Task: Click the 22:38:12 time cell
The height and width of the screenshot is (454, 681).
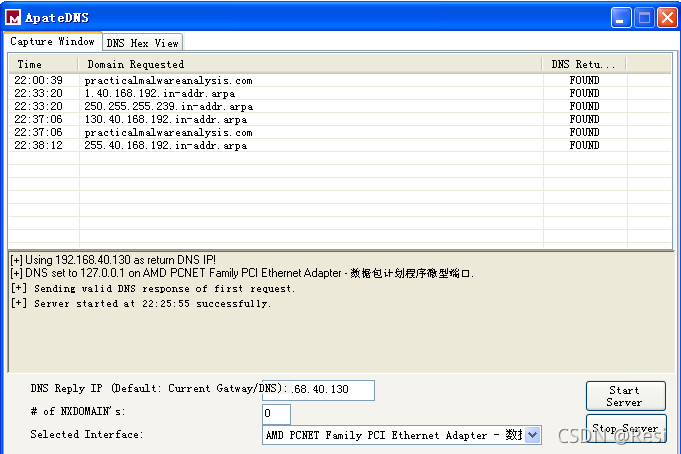Action: pyautogui.click(x=39, y=146)
